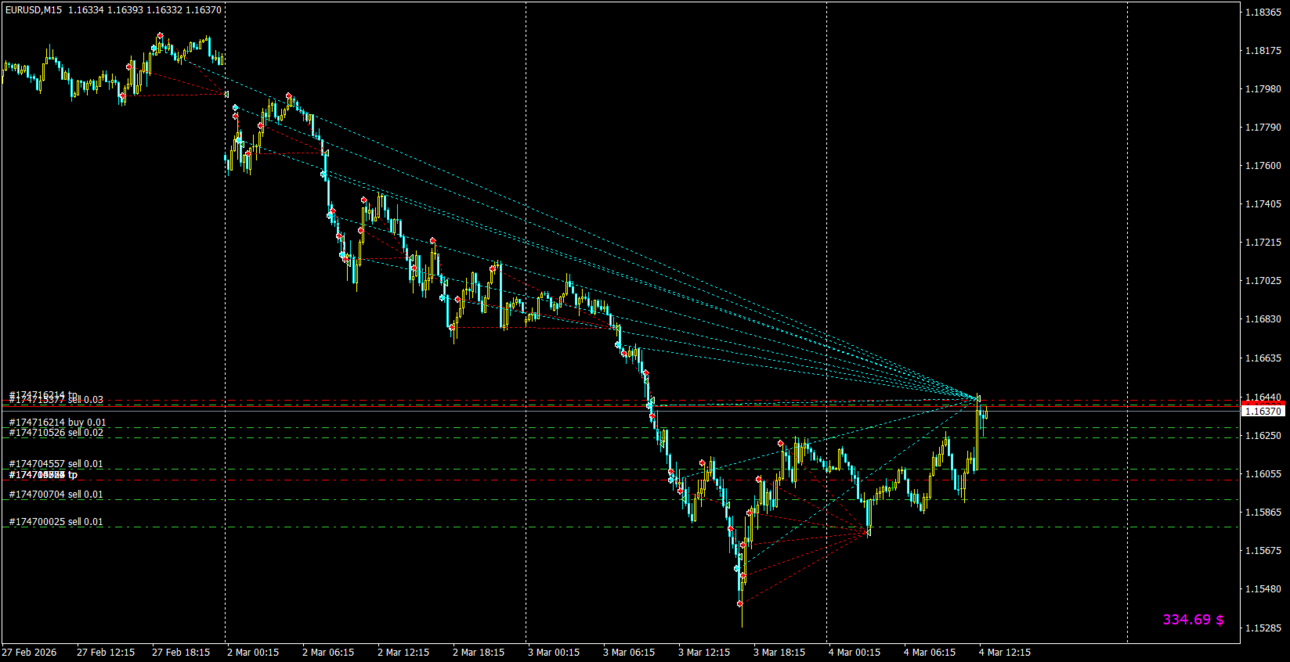The image size is (1290, 662).
Task: Click time axis label 27 Feb 18:15
Action: 181,652
